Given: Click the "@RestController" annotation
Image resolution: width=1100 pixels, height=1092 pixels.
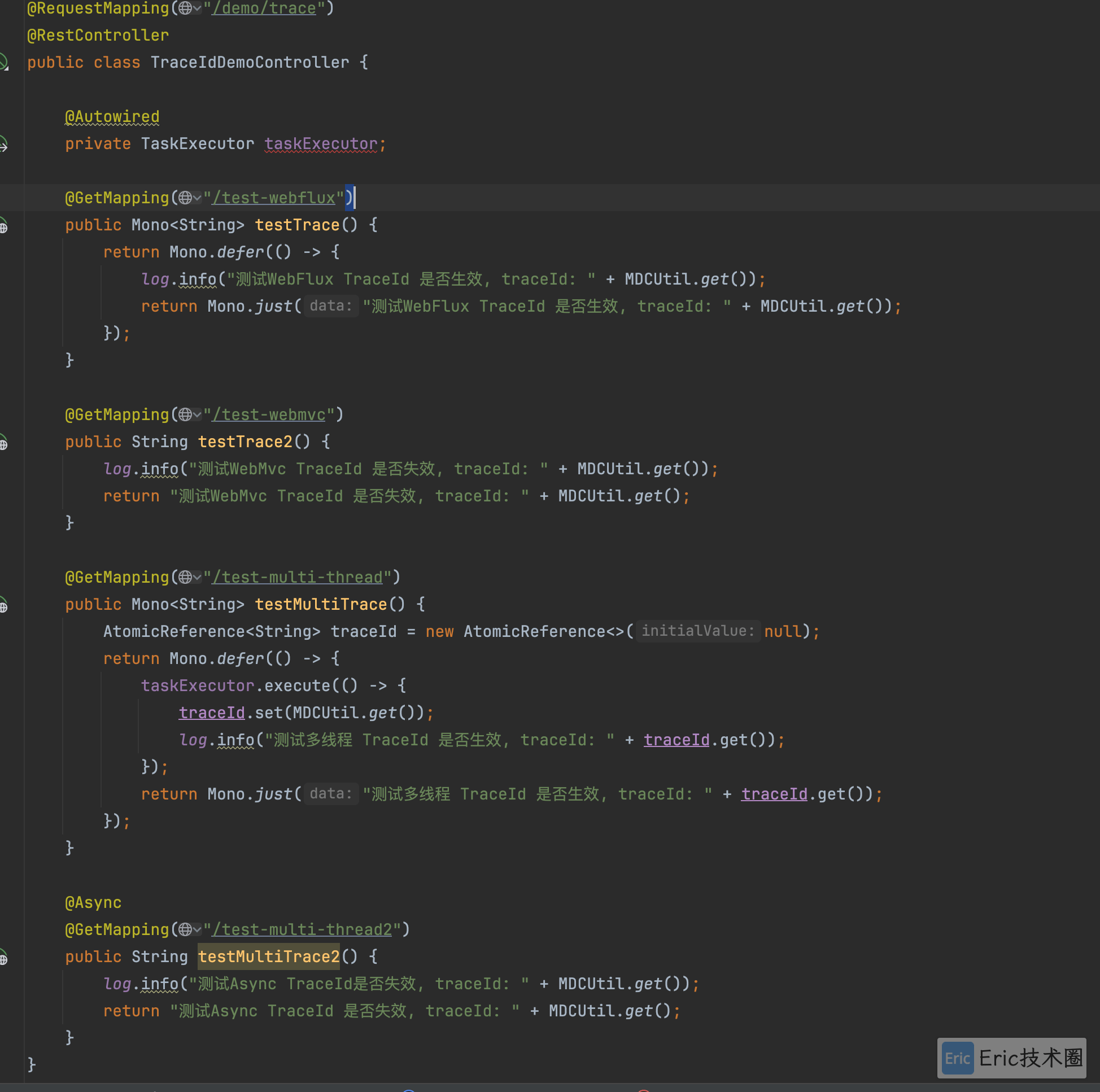Looking at the screenshot, I should 98,36.
